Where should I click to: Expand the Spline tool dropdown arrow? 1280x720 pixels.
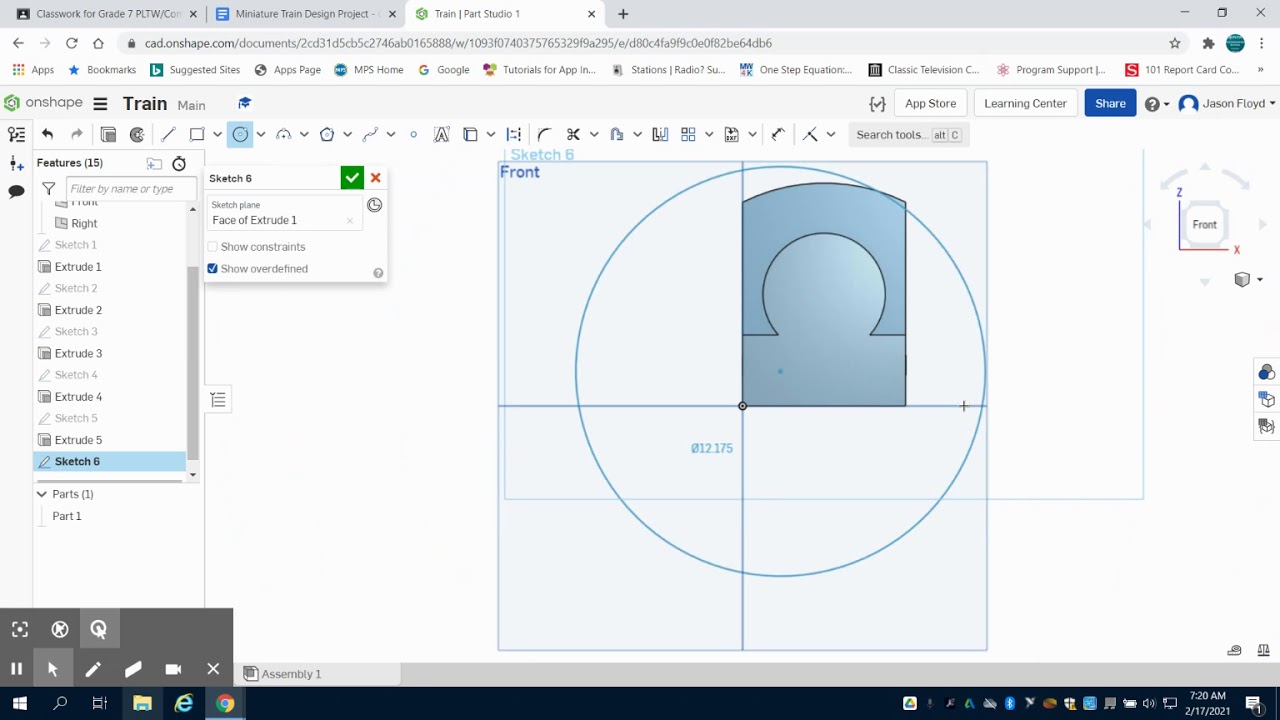390,134
